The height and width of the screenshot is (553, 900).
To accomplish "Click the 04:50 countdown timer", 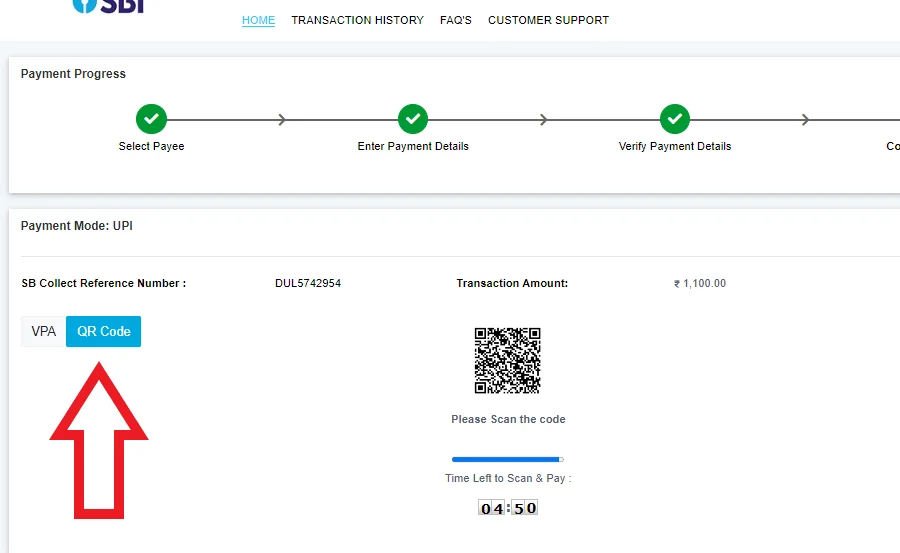I will pyautogui.click(x=508, y=508).
